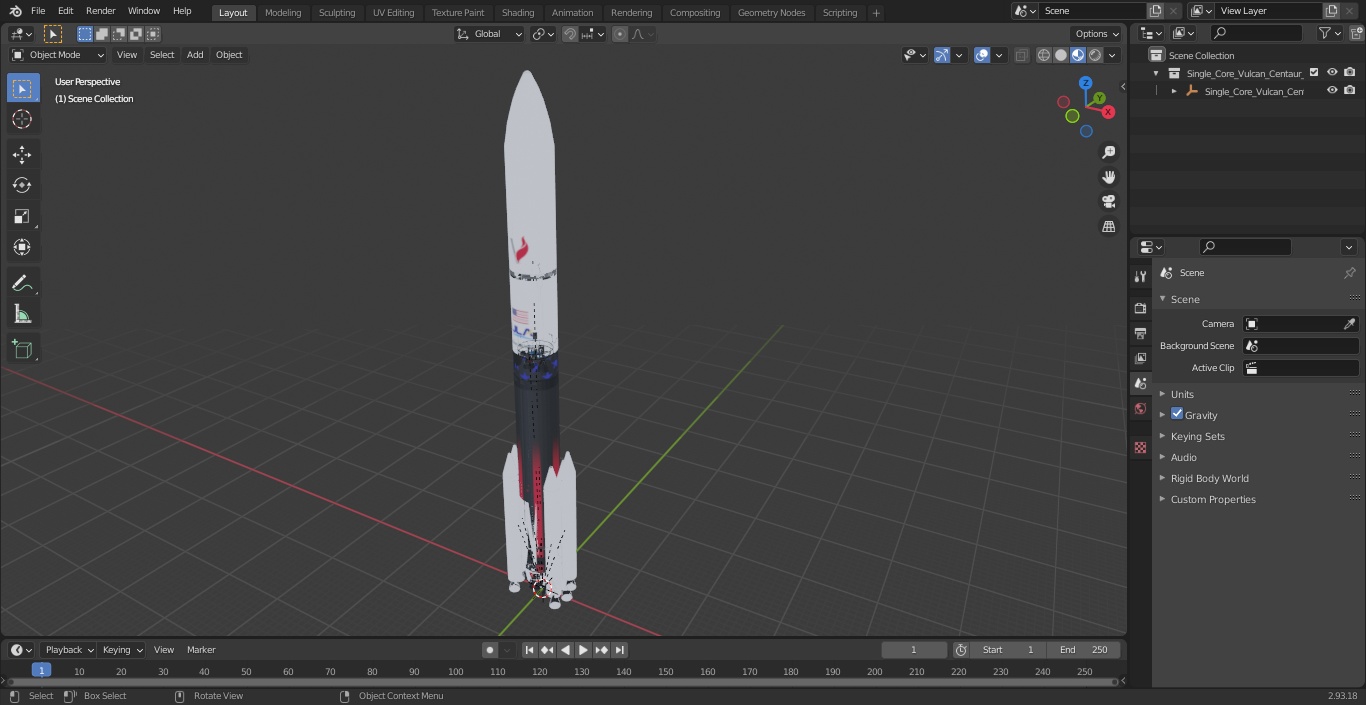Jump to the end frame
Image resolution: width=1366 pixels, height=705 pixels.
pyautogui.click(x=620, y=650)
